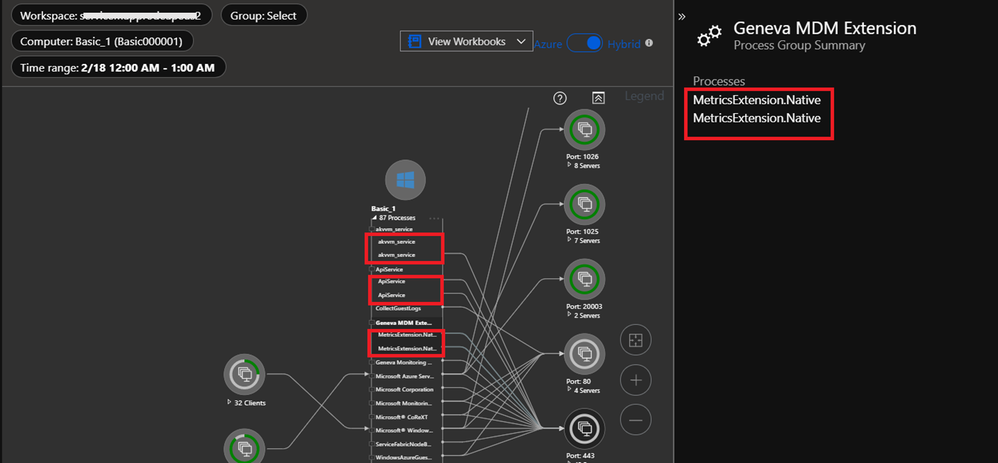Click the Windows machine icon for Basic_1

pyautogui.click(x=405, y=180)
